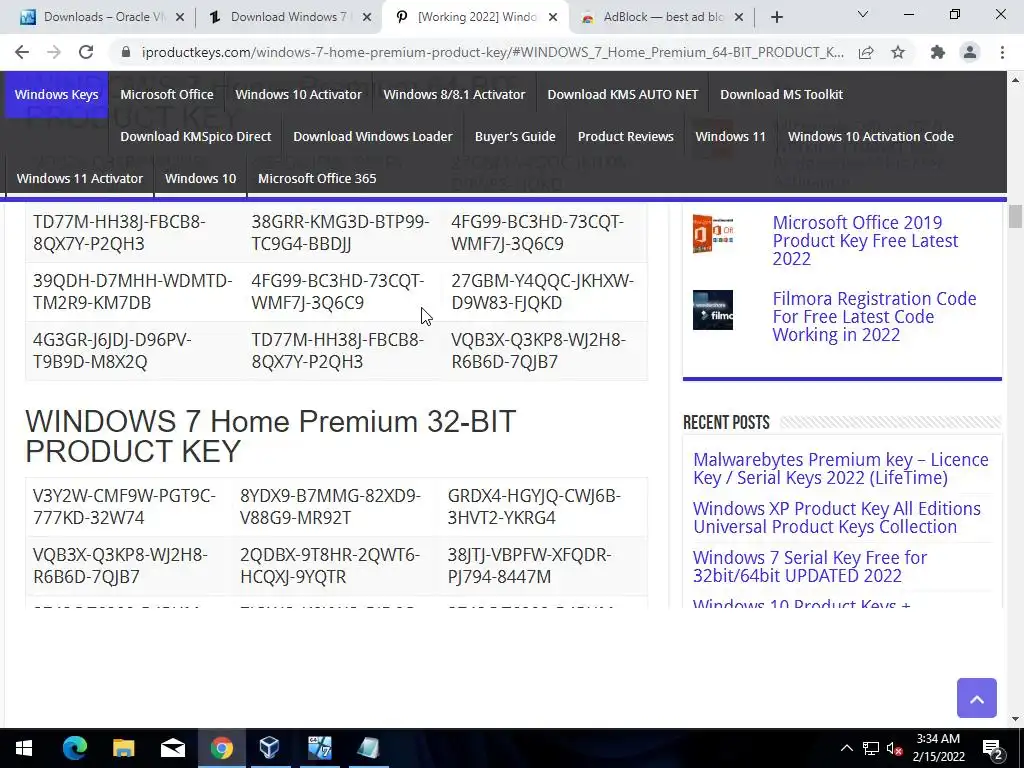Viewport: 1024px width, 768px height.
Task: Open the notification center icon
Action: click(993, 748)
